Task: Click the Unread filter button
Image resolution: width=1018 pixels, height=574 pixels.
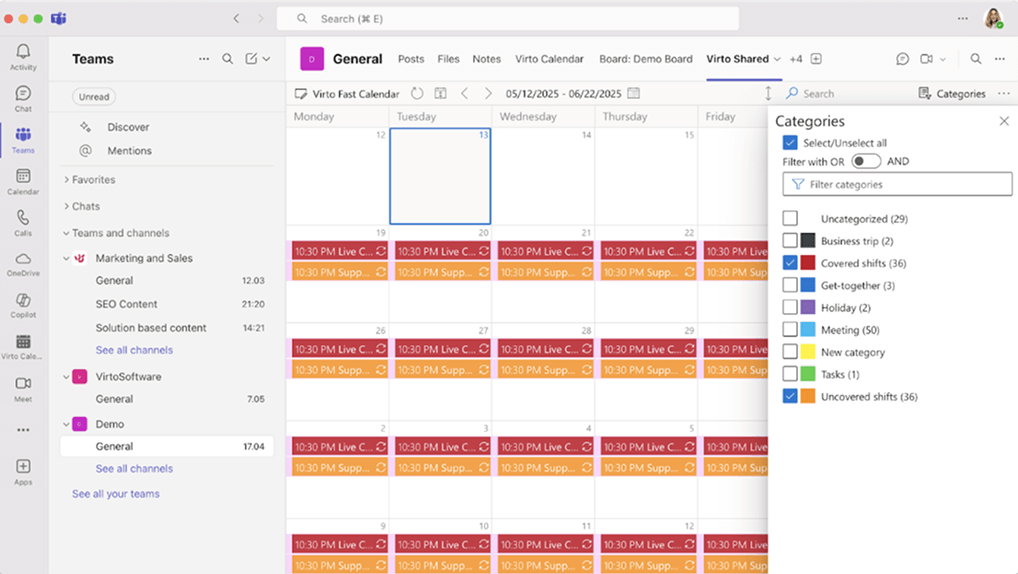Action: [x=94, y=97]
